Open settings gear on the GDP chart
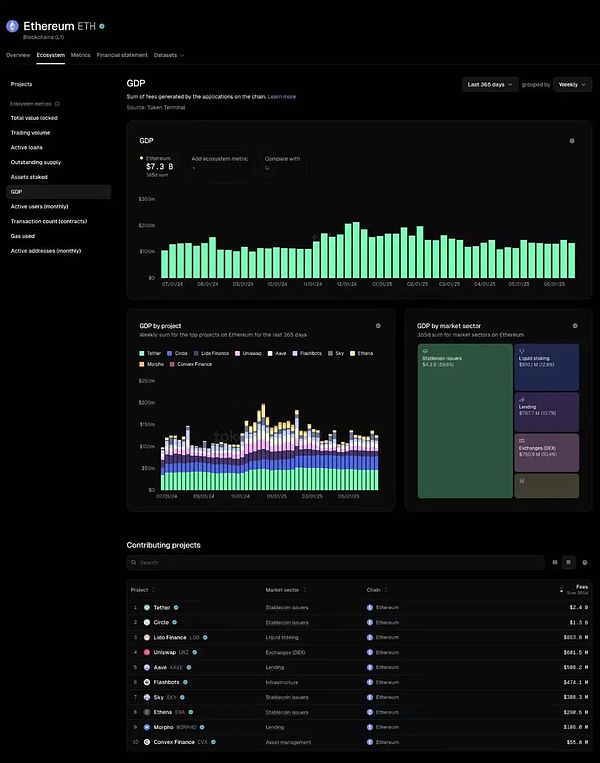Image resolution: width=600 pixels, height=763 pixels. [x=572, y=141]
